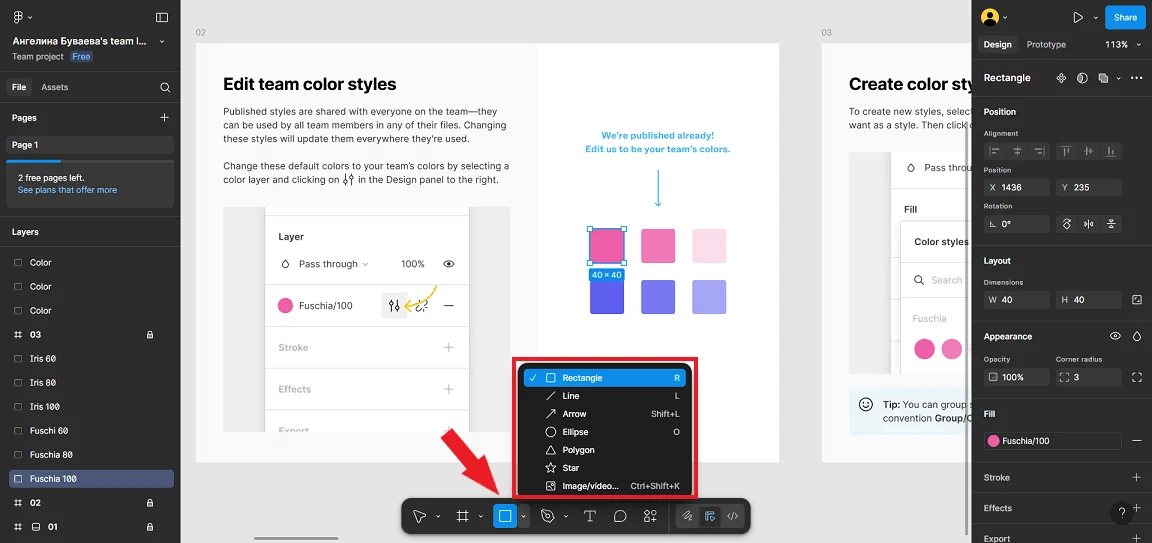
Task: Select the Pen tool in the toolbar
Action: point(547,516)
